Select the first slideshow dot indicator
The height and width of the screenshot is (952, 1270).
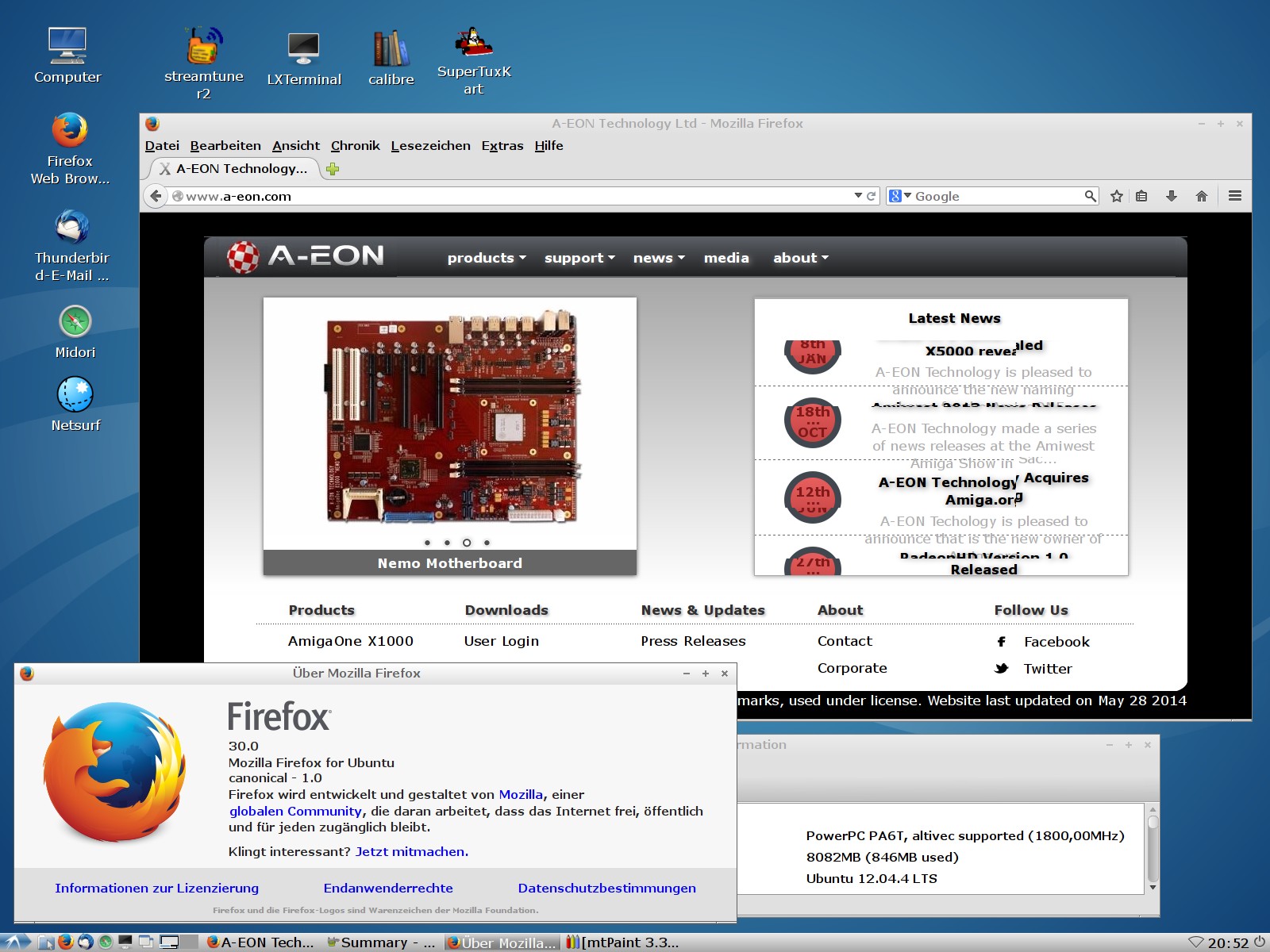(x=427, y=543)
